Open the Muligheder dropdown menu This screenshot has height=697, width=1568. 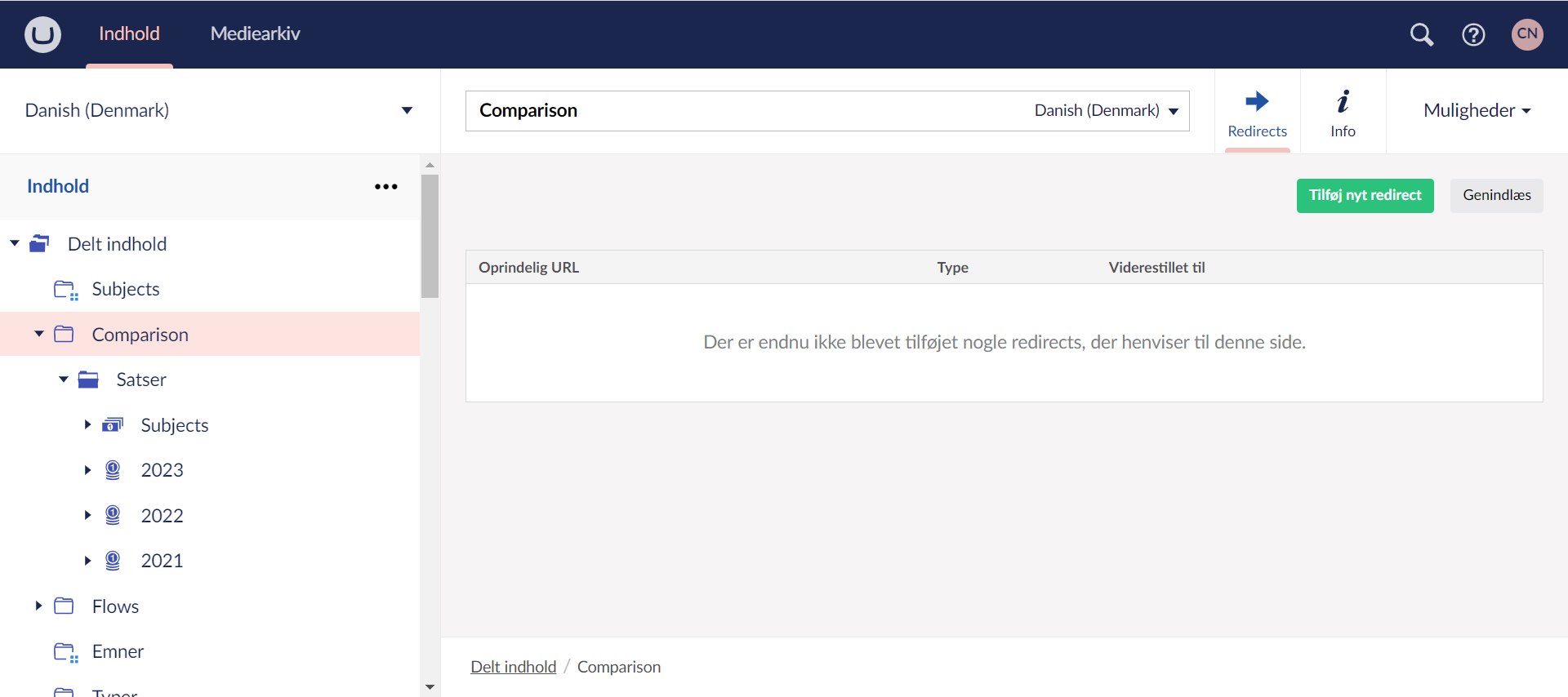coord(1477,110)
